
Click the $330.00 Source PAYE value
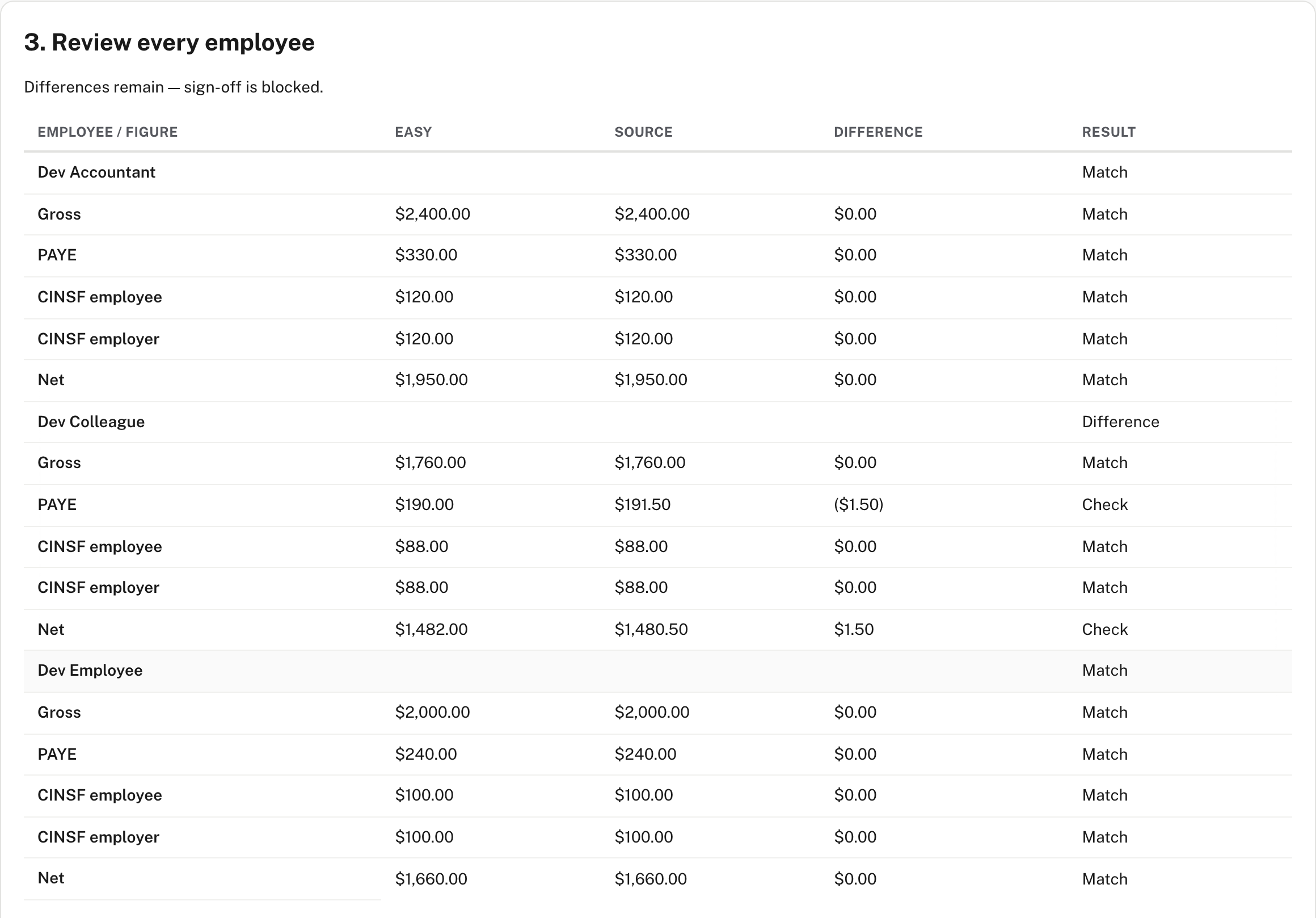(646, 255)
